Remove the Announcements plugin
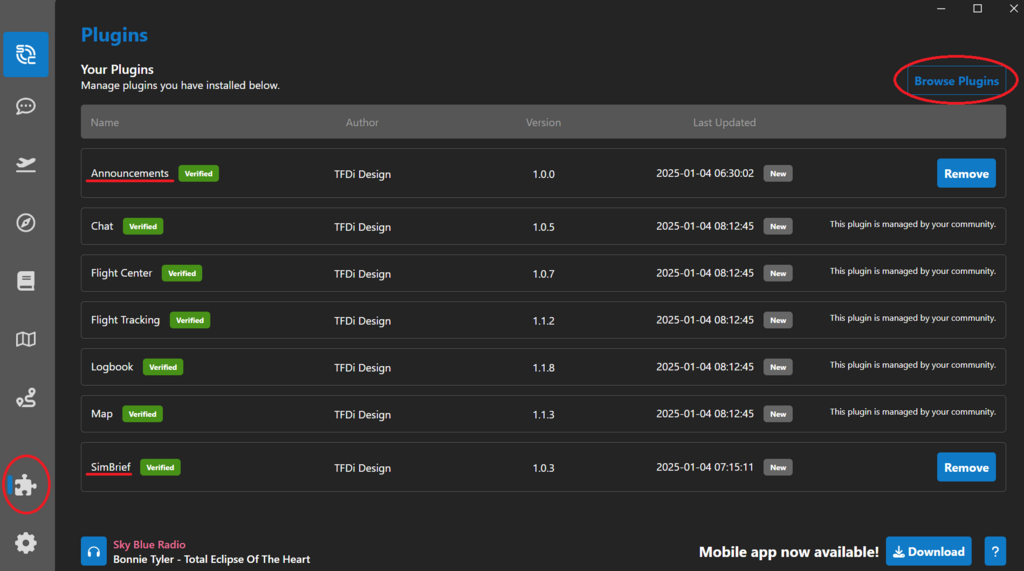Image resolution: width=1024 pixels, height=571 pixels. (966, 173)
